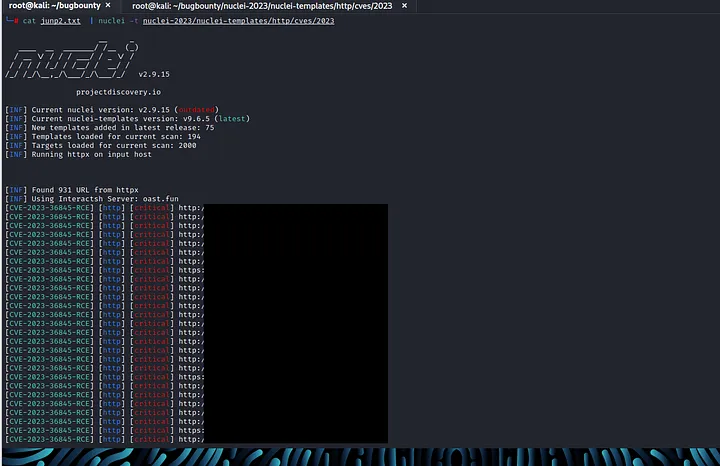Click the nuclei ASCII art logo
Viewport: 720px width, 466px height.
pos(72,60)
